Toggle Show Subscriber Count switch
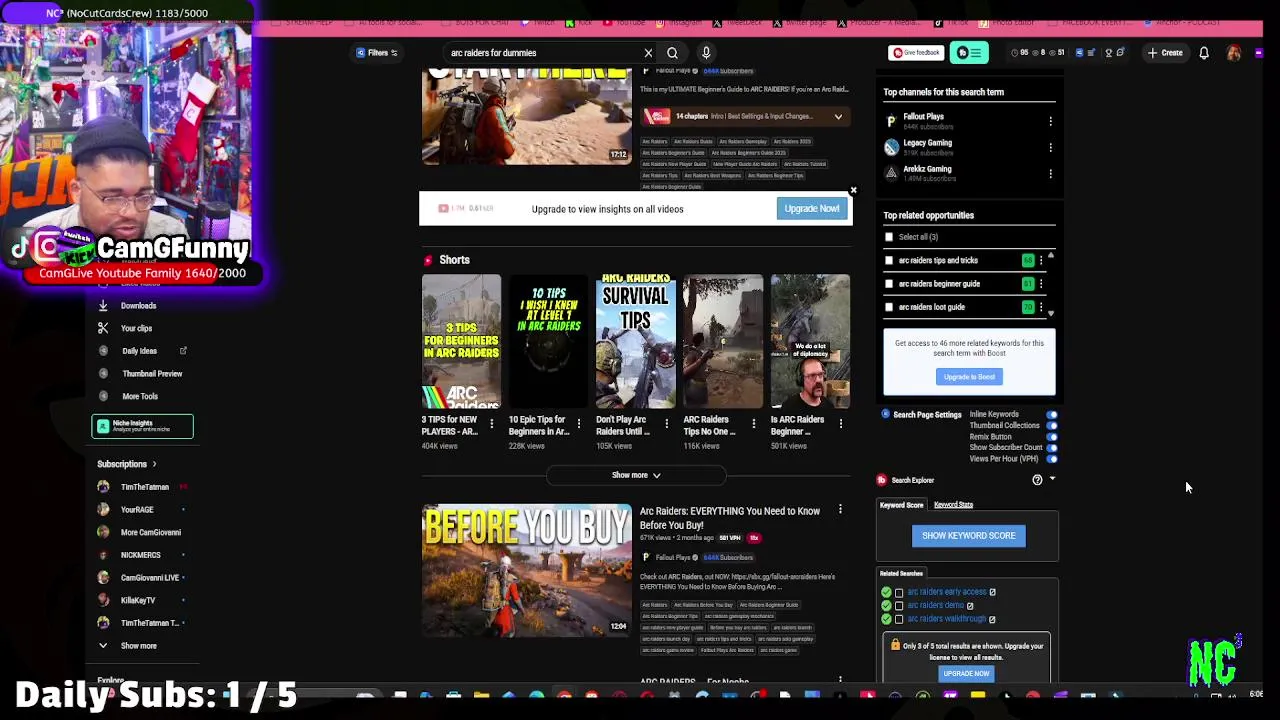1280x720 pixels. pos(1051,448)
